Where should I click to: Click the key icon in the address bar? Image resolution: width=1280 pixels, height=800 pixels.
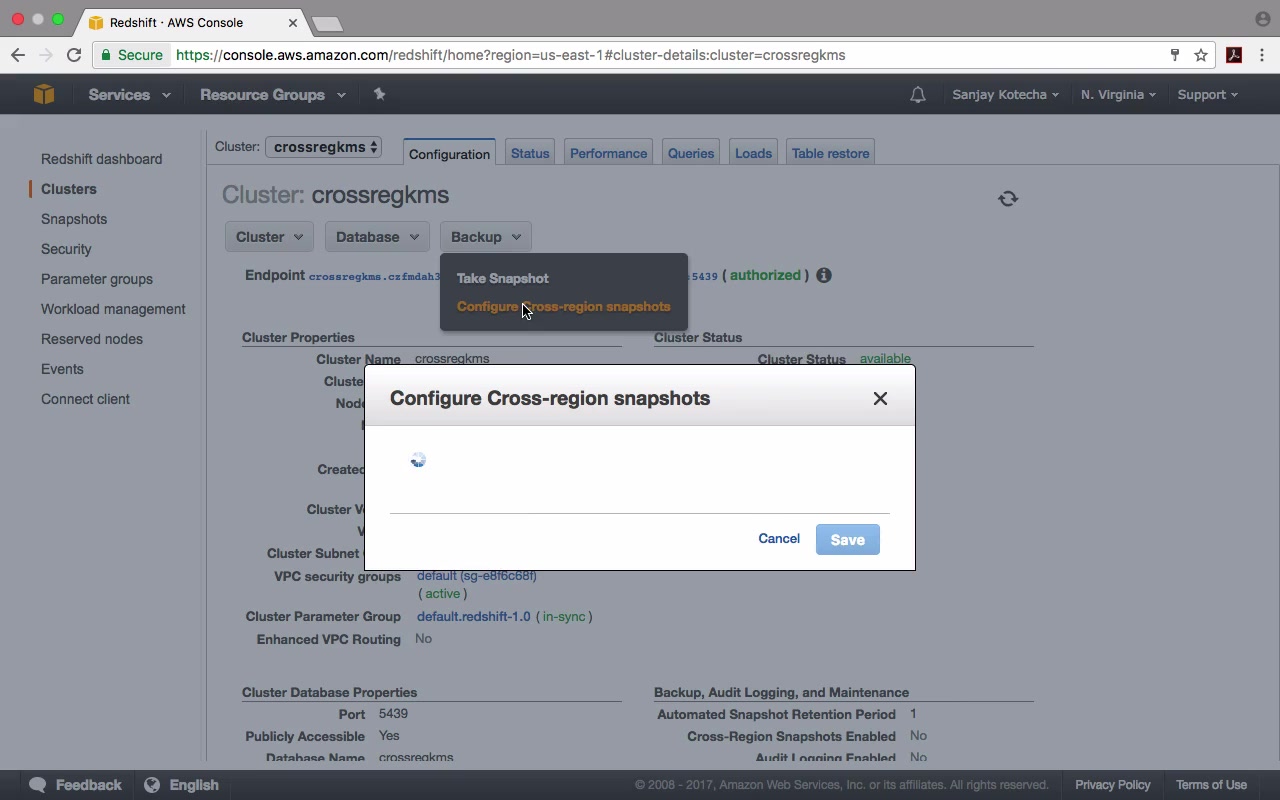coord(1175,55)
